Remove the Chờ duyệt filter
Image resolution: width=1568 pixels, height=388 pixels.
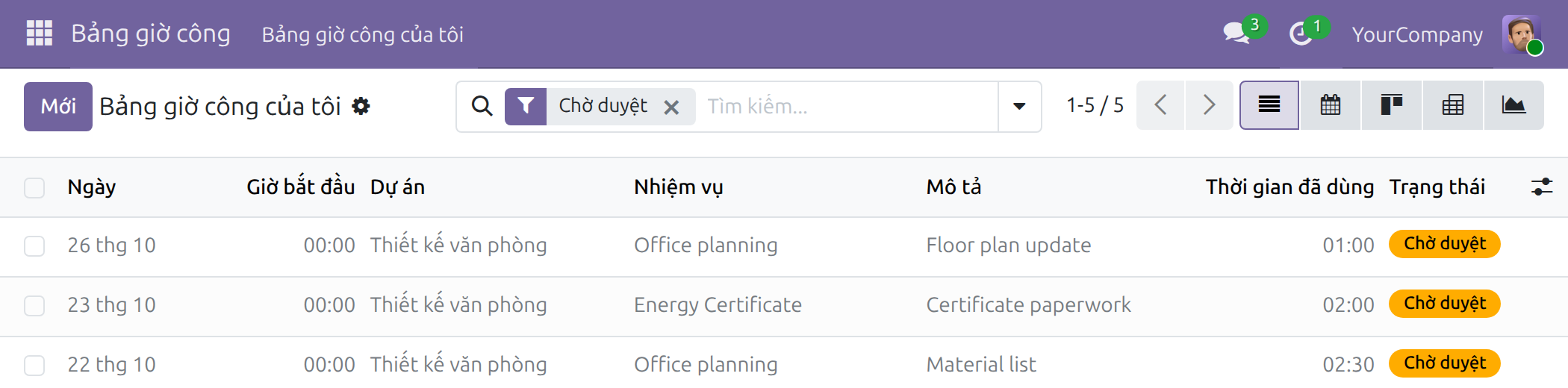(x=671, y=107)
